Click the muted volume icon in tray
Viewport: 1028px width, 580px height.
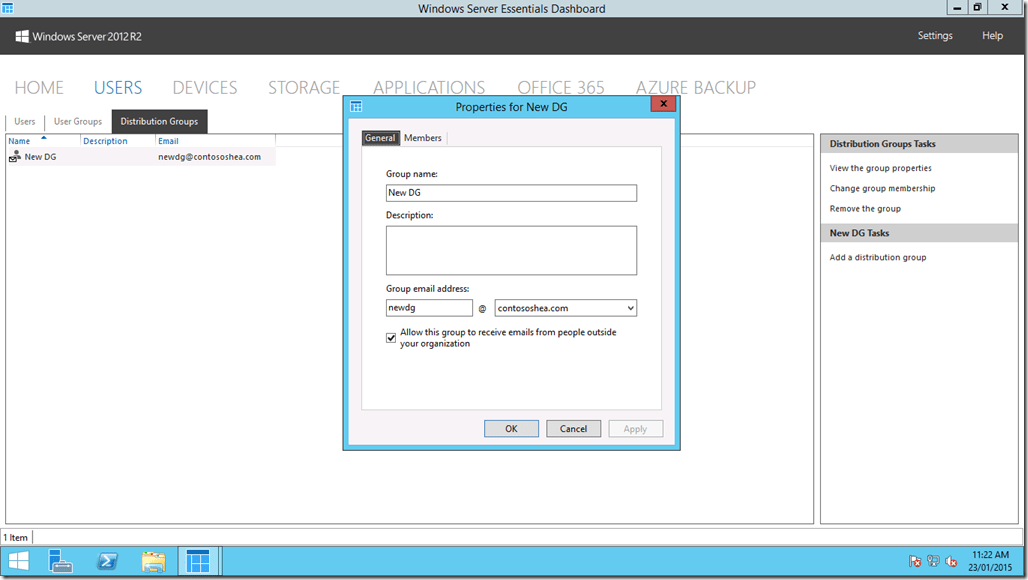coord(950,561)
